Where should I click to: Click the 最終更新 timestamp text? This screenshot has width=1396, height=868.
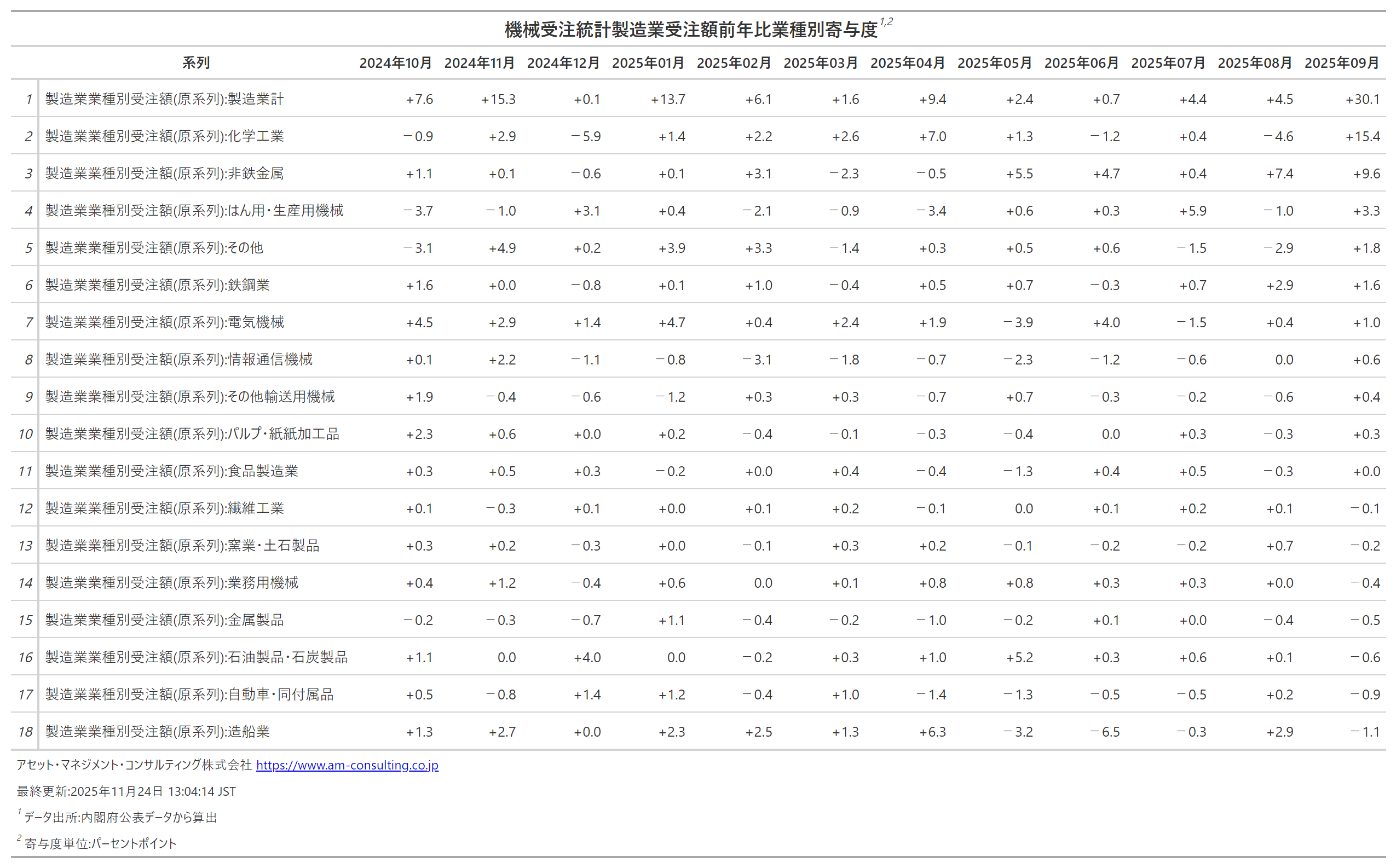click(x=126, y=791)
